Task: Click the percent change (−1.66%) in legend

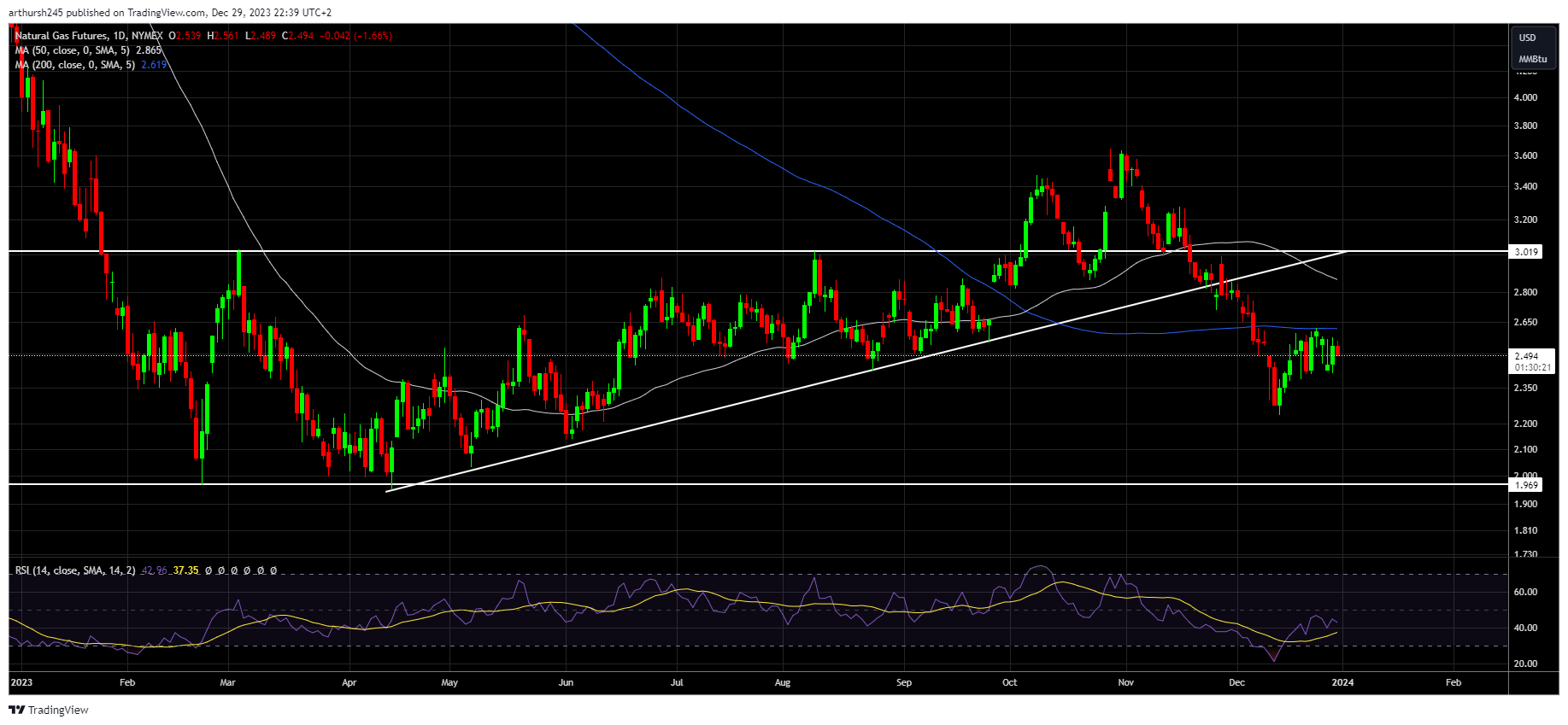Action: (373, 36)
